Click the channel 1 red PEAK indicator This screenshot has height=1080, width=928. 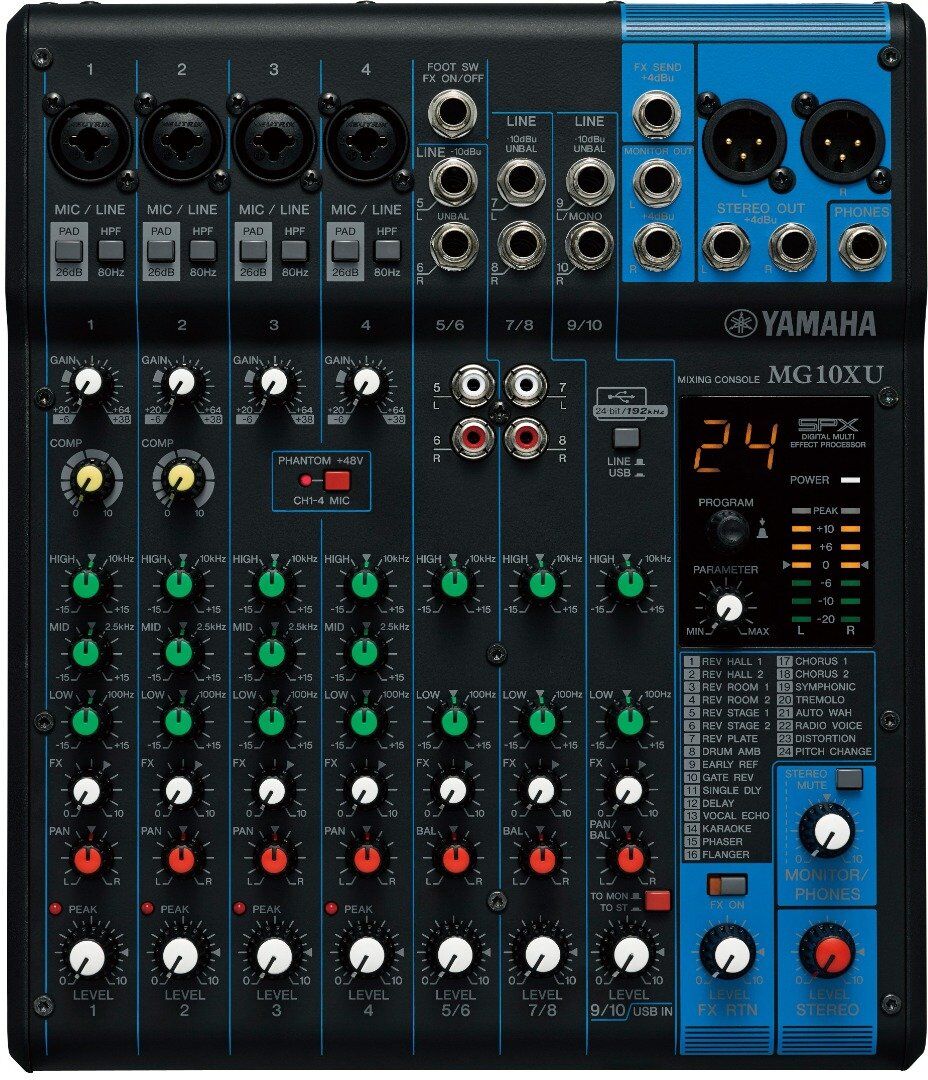pos(56,908)
